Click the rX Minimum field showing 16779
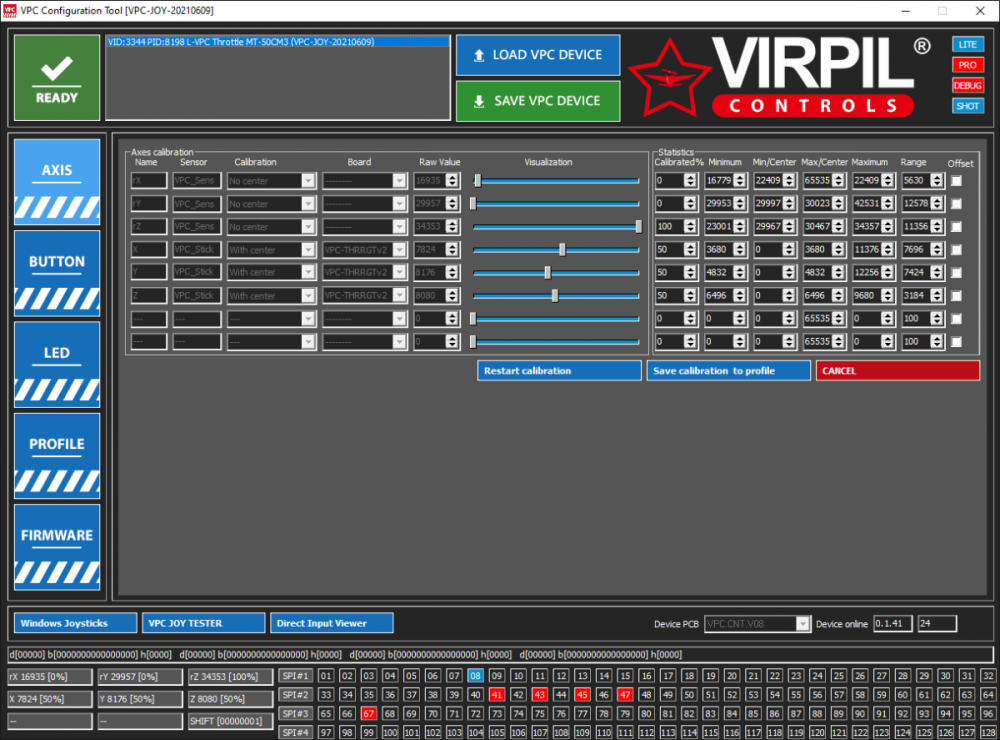The width and height of the screenshot is (1000, 740). pyautogui.click(x=725, y=181)
